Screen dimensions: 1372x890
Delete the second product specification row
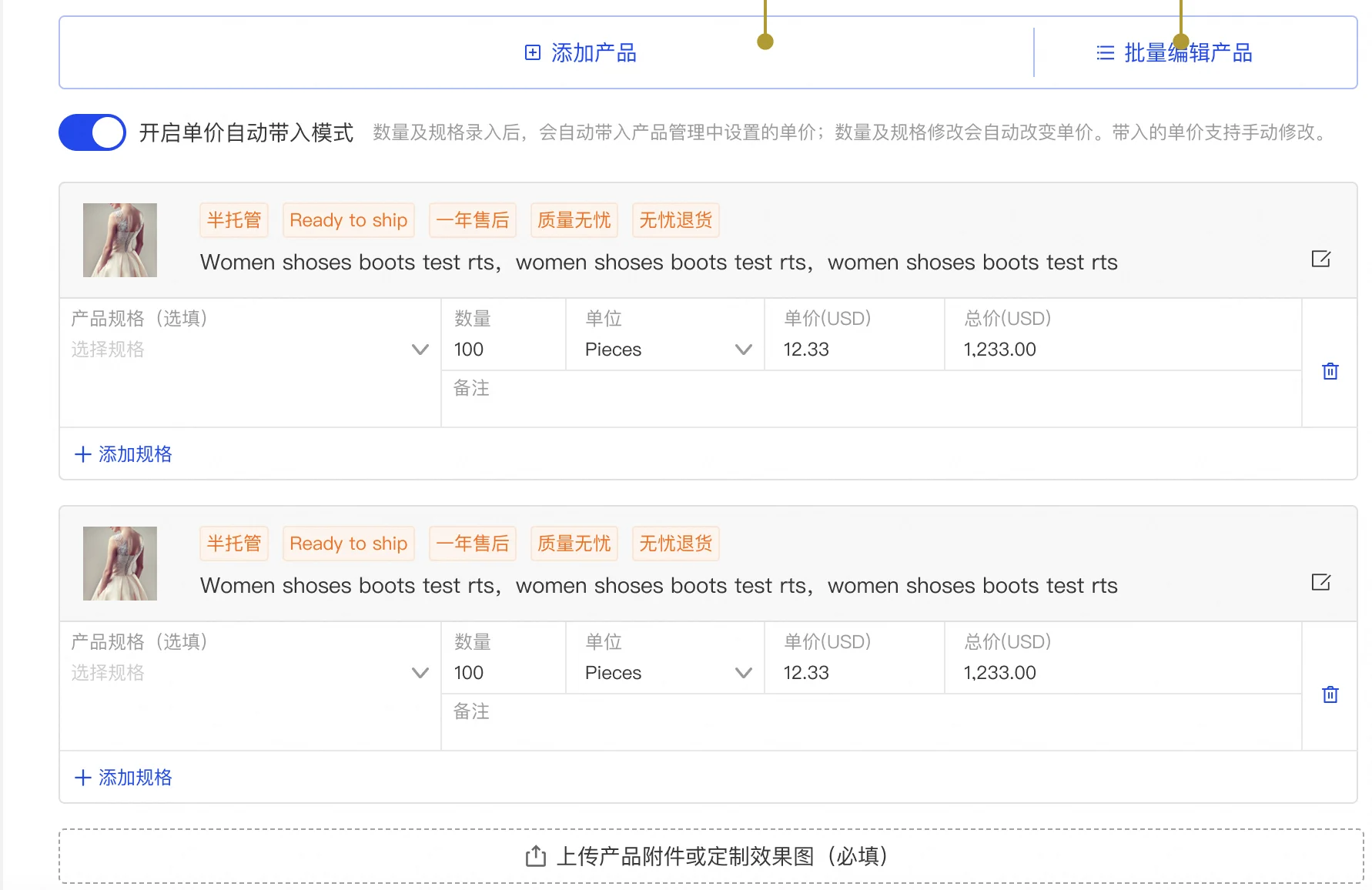point(1330,695)
